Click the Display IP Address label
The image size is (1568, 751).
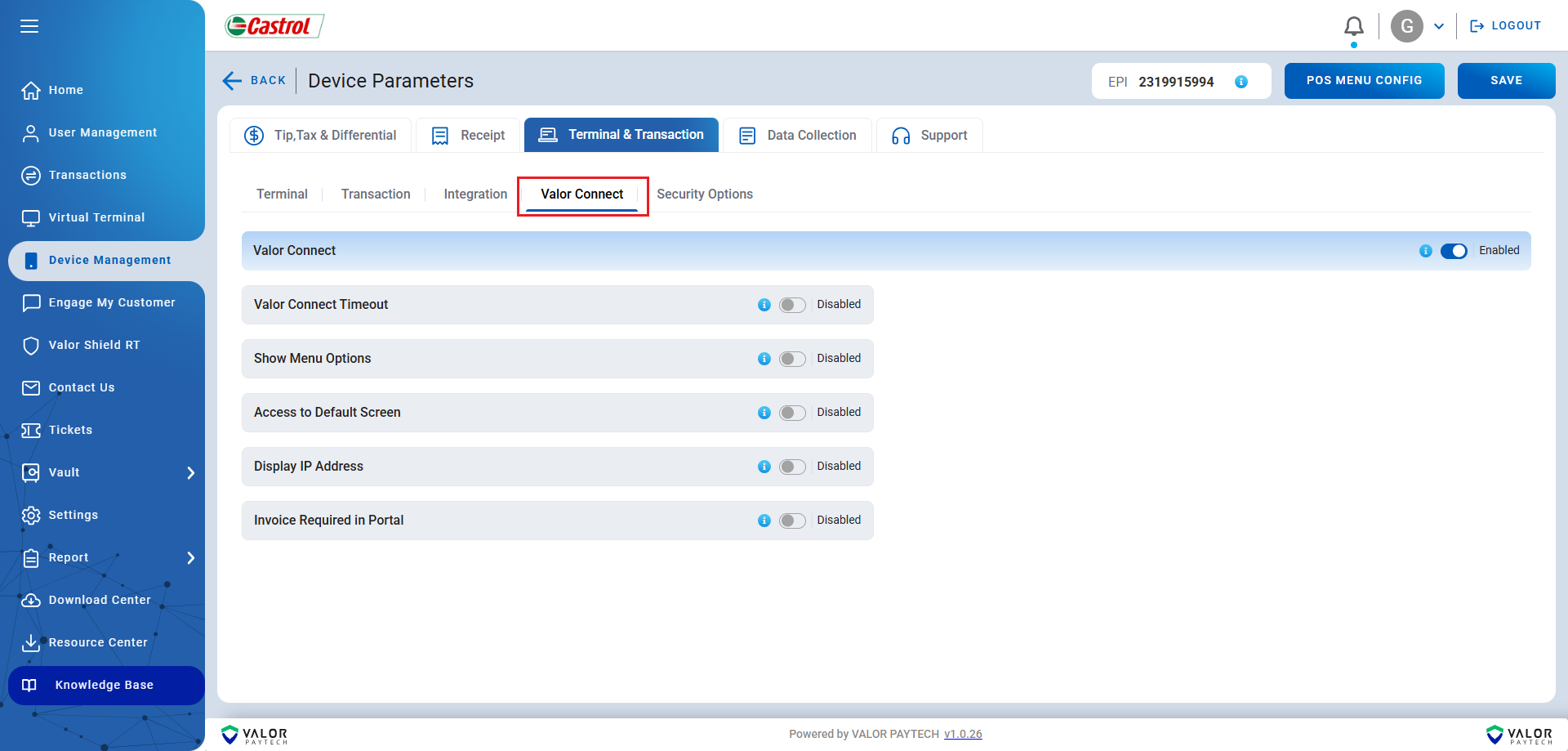pos(309,466)
